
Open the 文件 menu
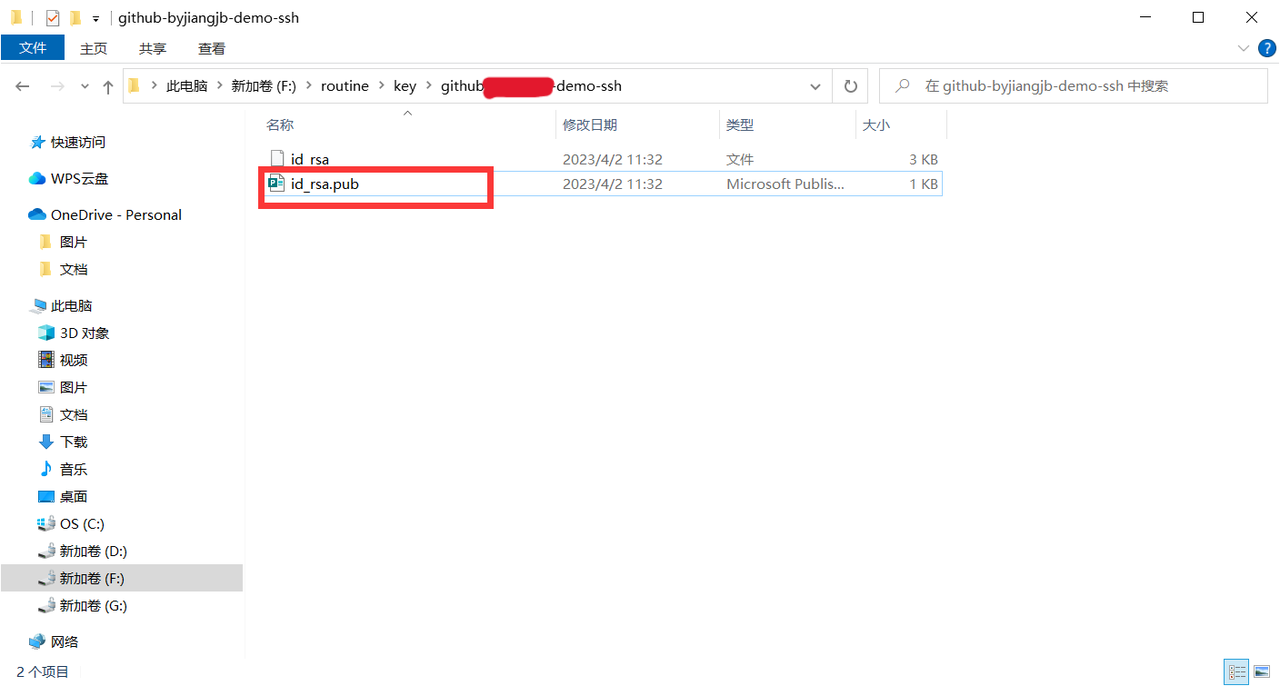point(32,47)
